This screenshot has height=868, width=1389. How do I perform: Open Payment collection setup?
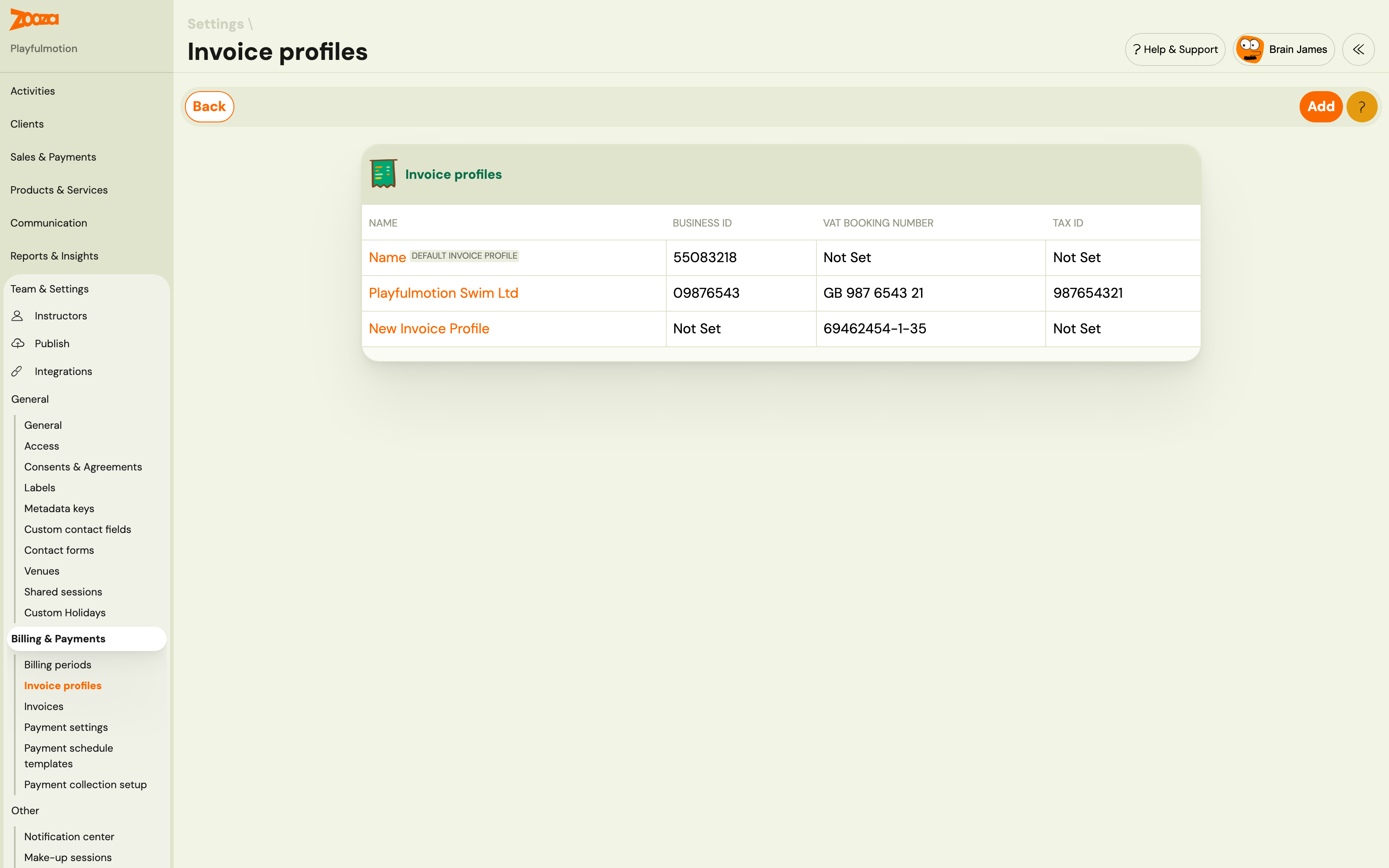point(86,785)
